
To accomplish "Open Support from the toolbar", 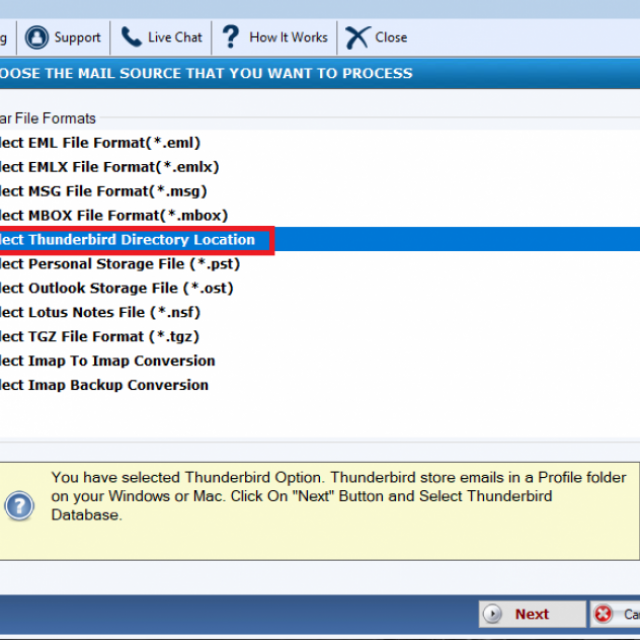I will [x=63, y=37].
